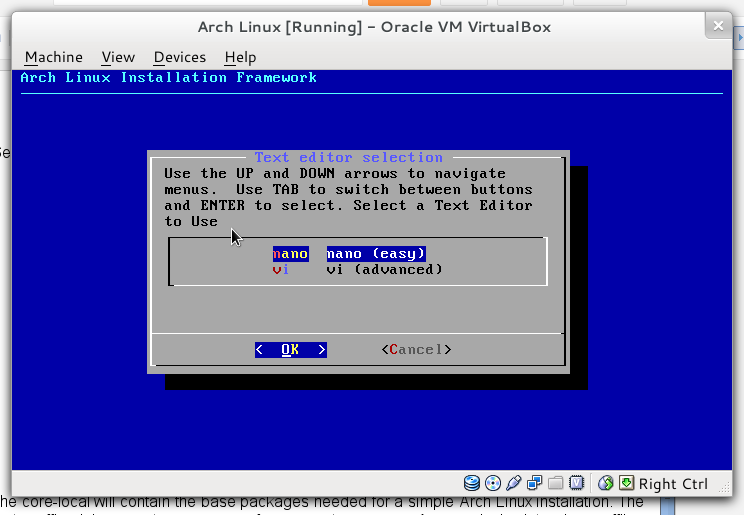Click the USB devices status icon
Screen dimensions: 744x515
coord(514,483)
